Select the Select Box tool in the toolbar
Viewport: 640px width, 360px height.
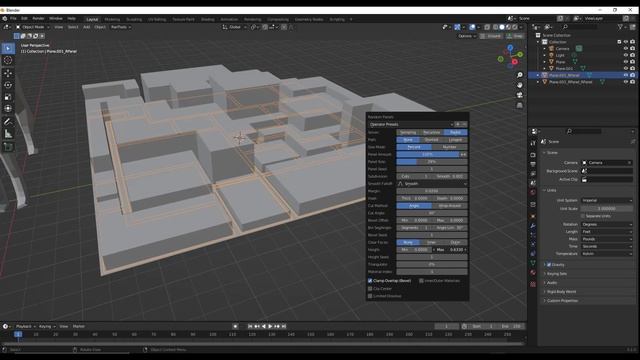tap(8, 49)
